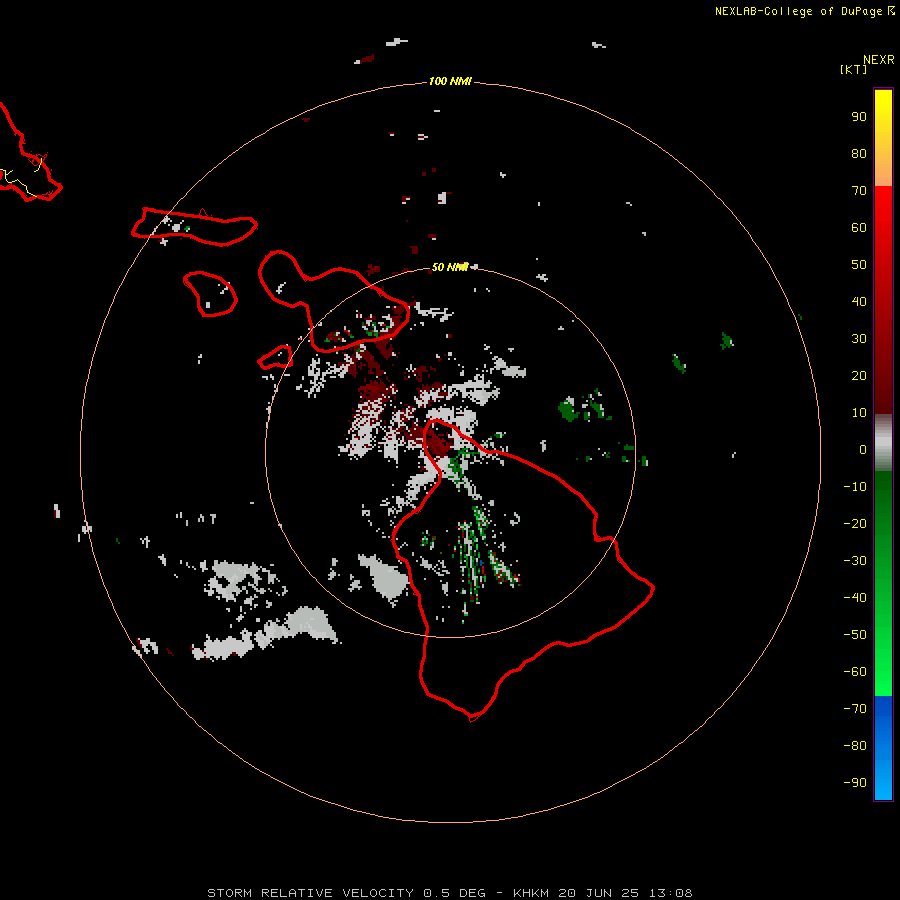Click the 100 NMI range ring label
Image resolution: width=900 pixels, height=900 pixels.
pos(449,81)
